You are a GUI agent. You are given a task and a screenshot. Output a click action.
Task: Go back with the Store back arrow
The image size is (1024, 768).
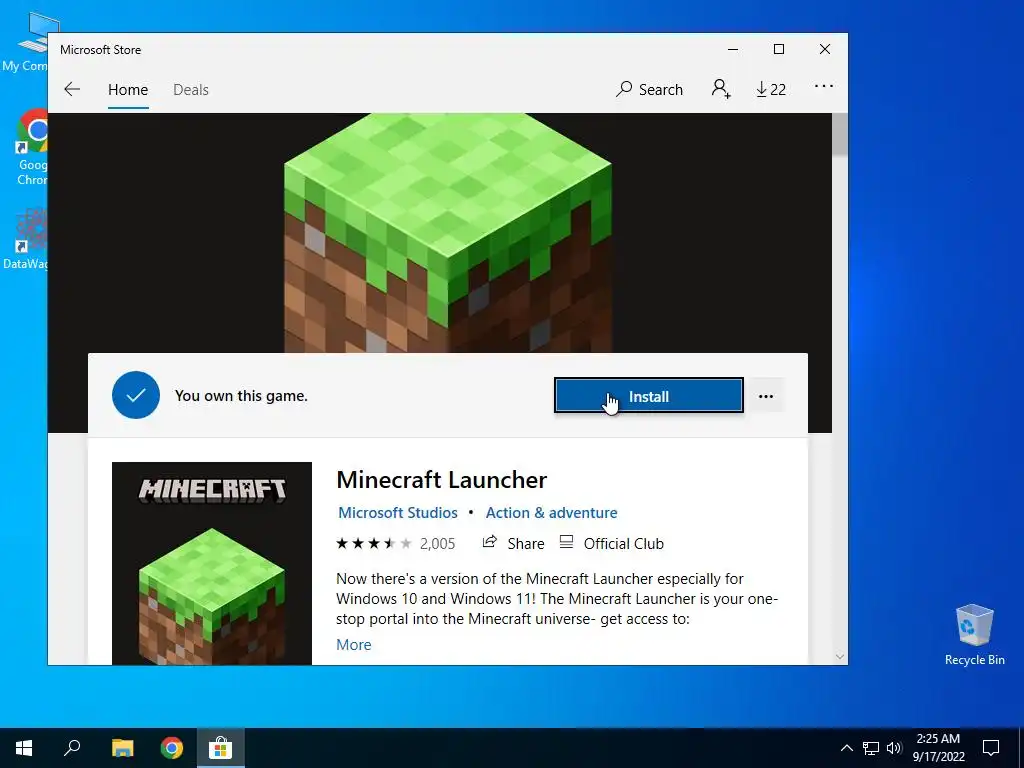point(72,89)
